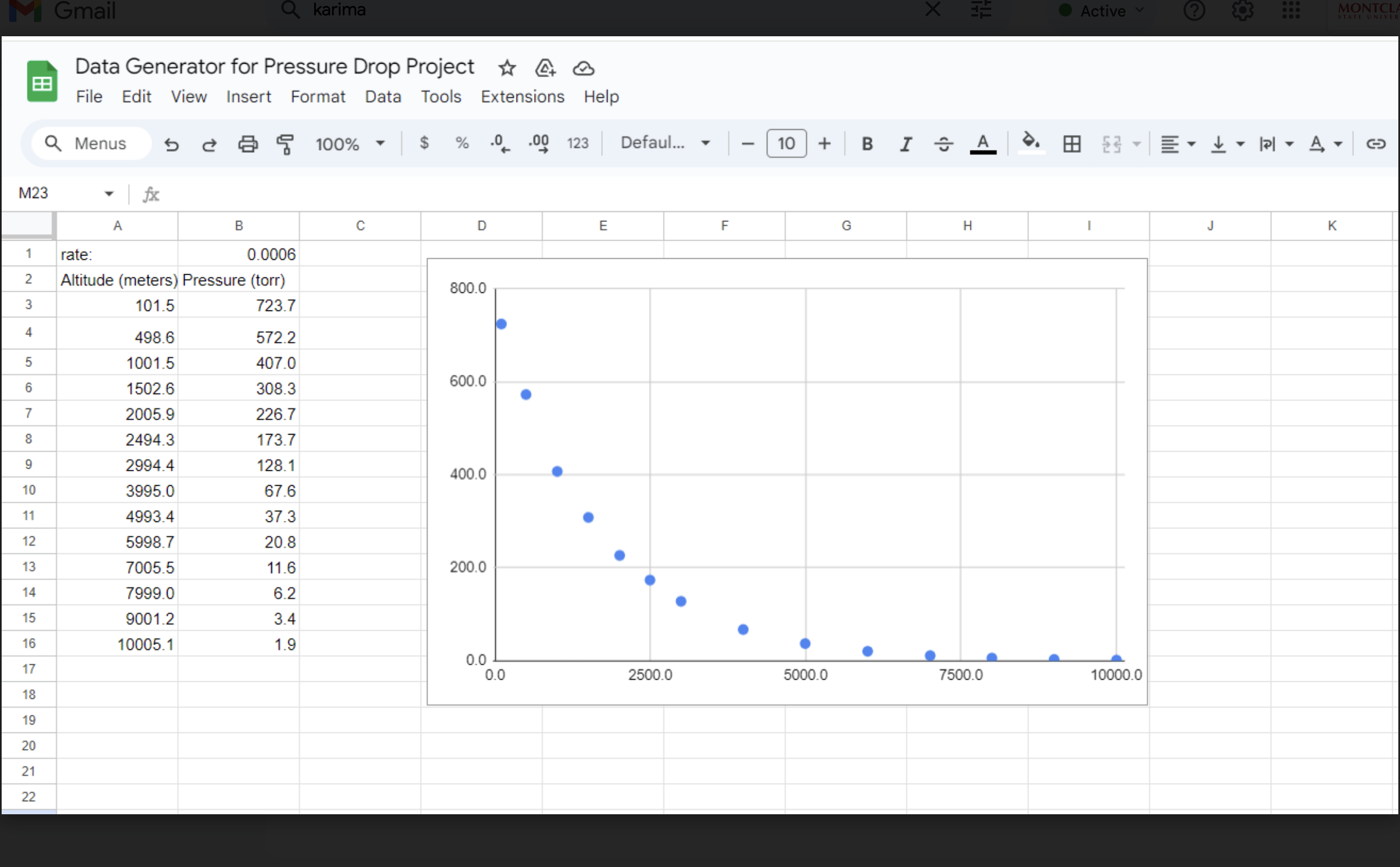Open the Data menu
The width and height of the screenshot is (1400, 867).
coord(382,96)
